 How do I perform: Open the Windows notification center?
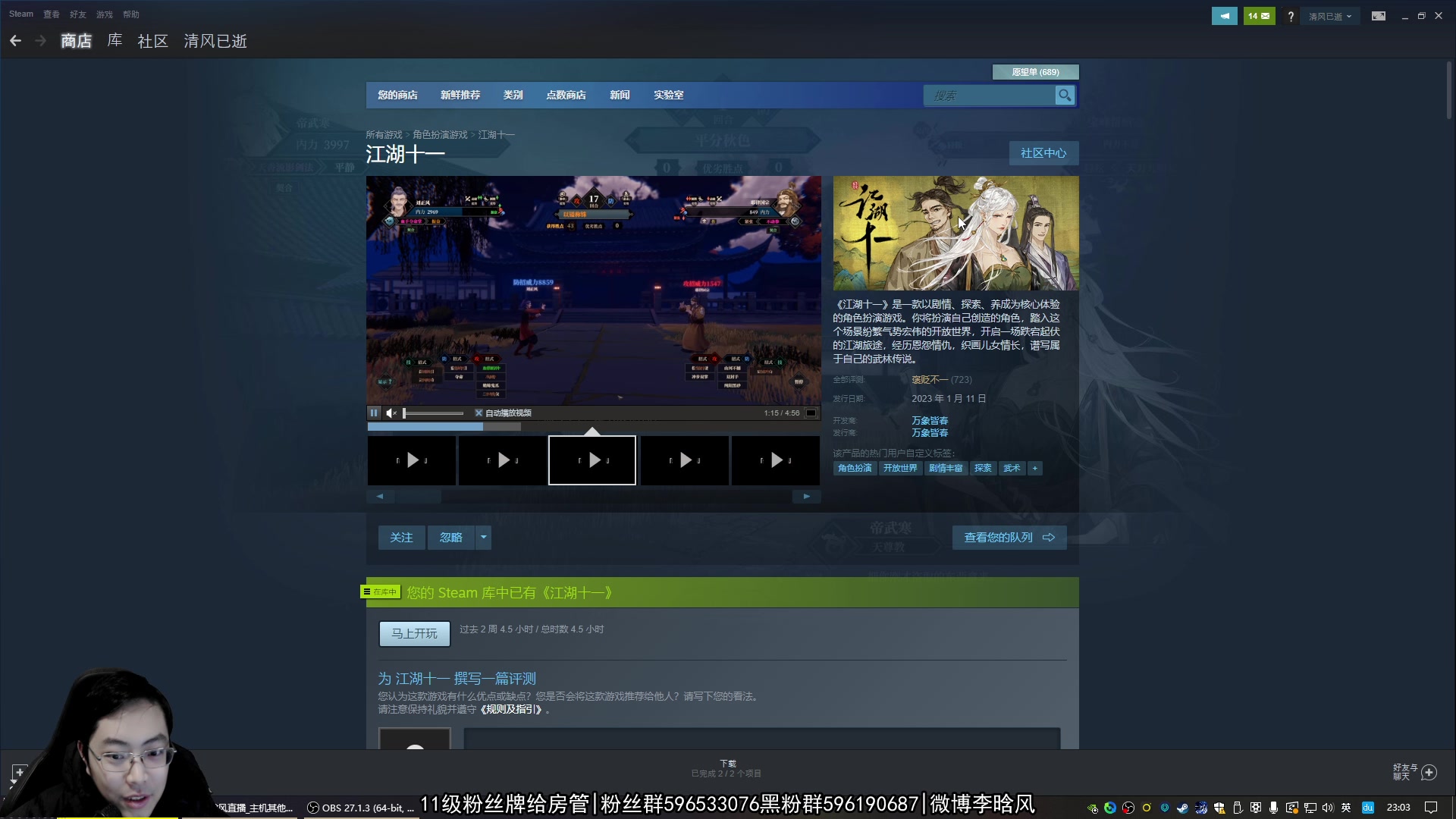1431,808
